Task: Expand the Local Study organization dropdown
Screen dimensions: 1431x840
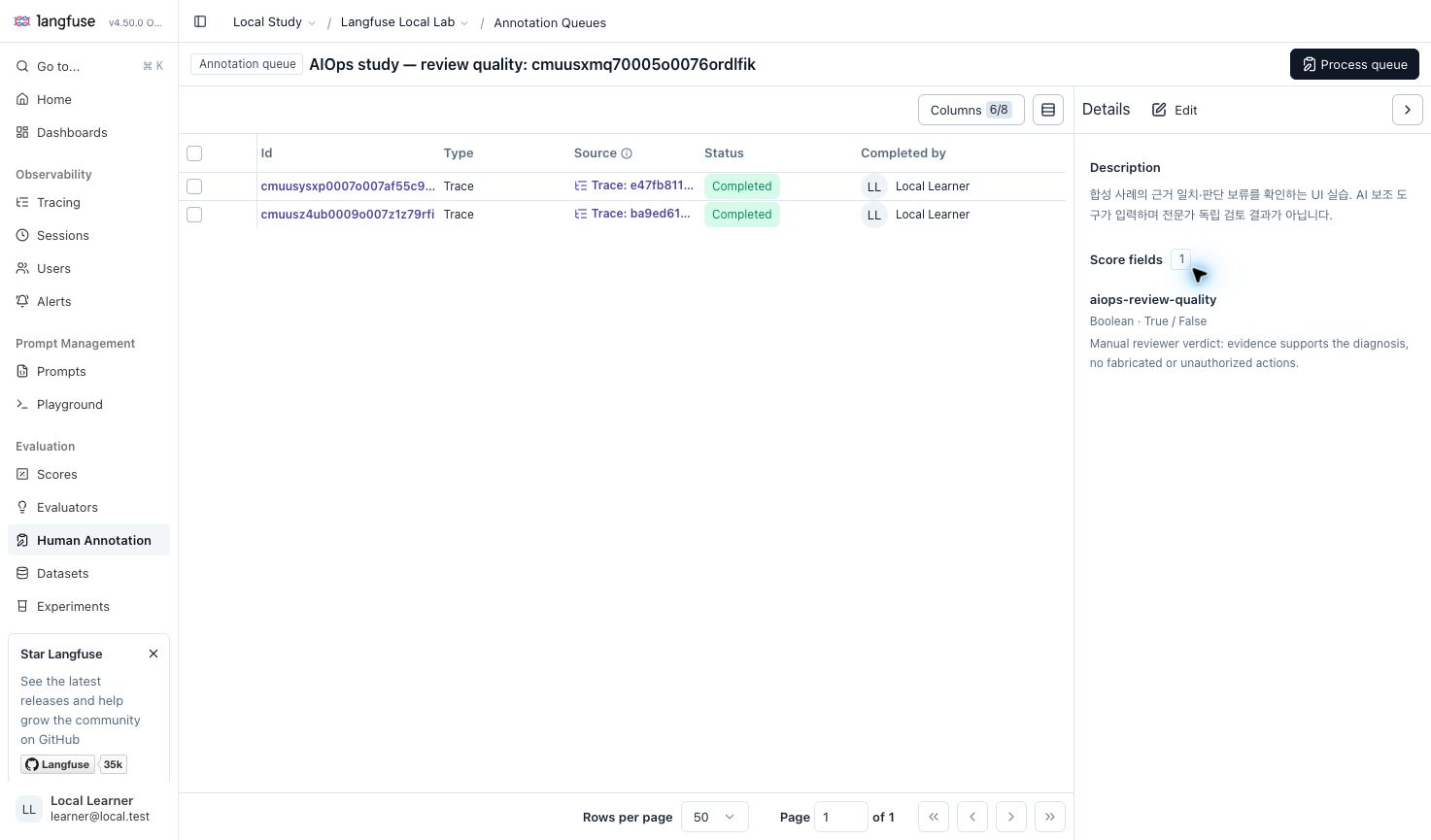Action: tap(274, 22)
